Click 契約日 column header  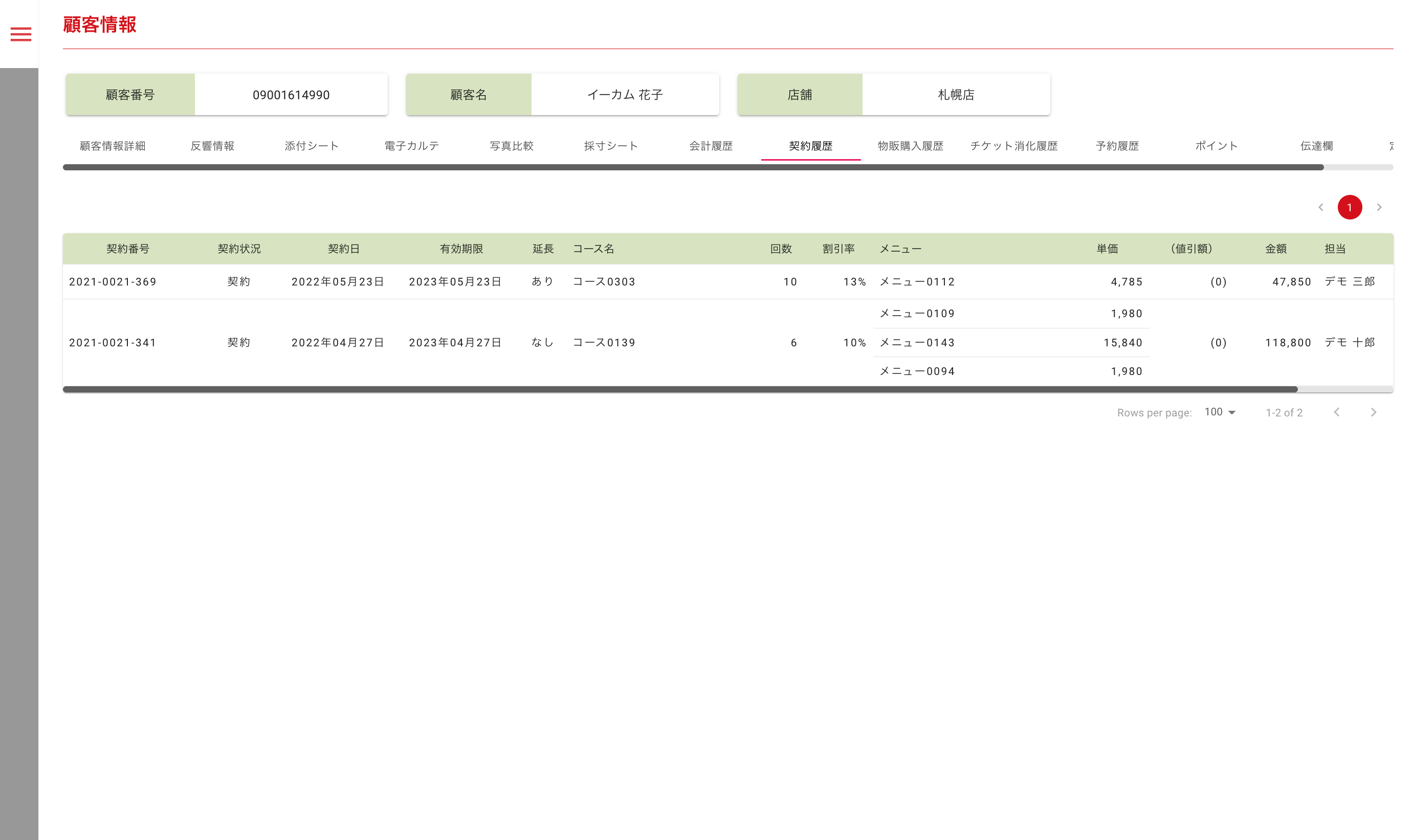(343, 249)
